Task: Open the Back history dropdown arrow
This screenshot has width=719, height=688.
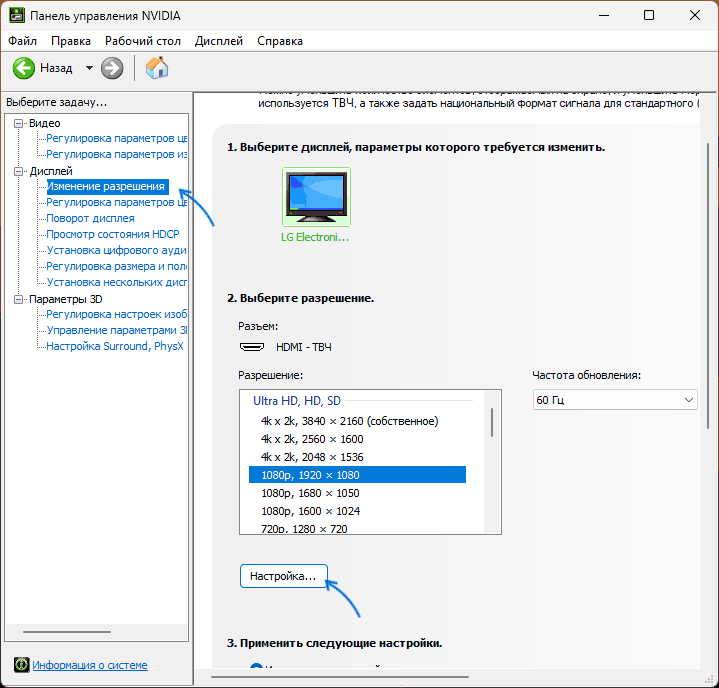Action: click(89, 68)
